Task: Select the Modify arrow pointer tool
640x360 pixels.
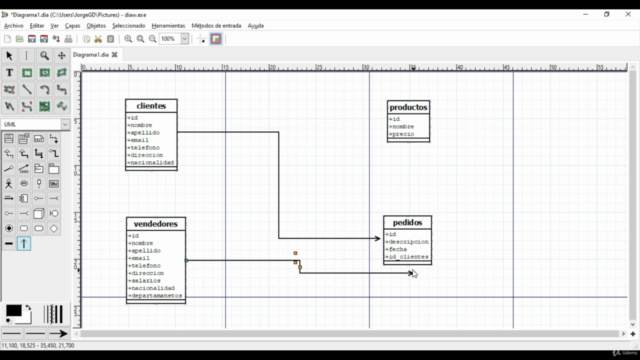Action: [x=9, y=56]
